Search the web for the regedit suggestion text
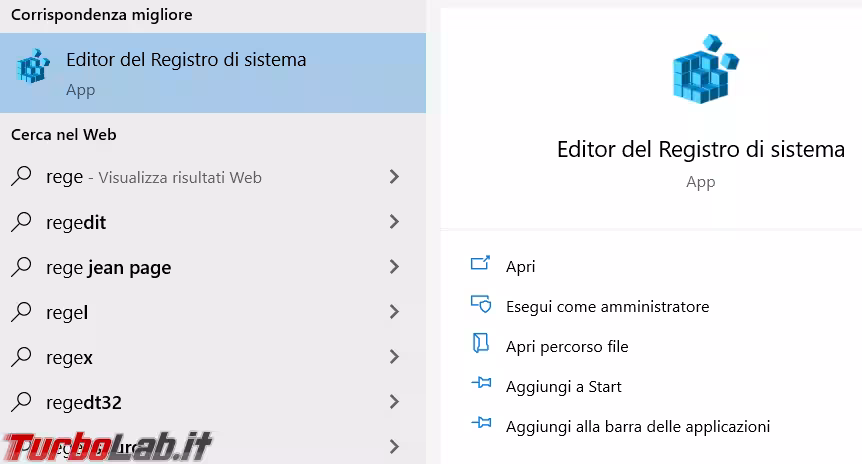 76,222
